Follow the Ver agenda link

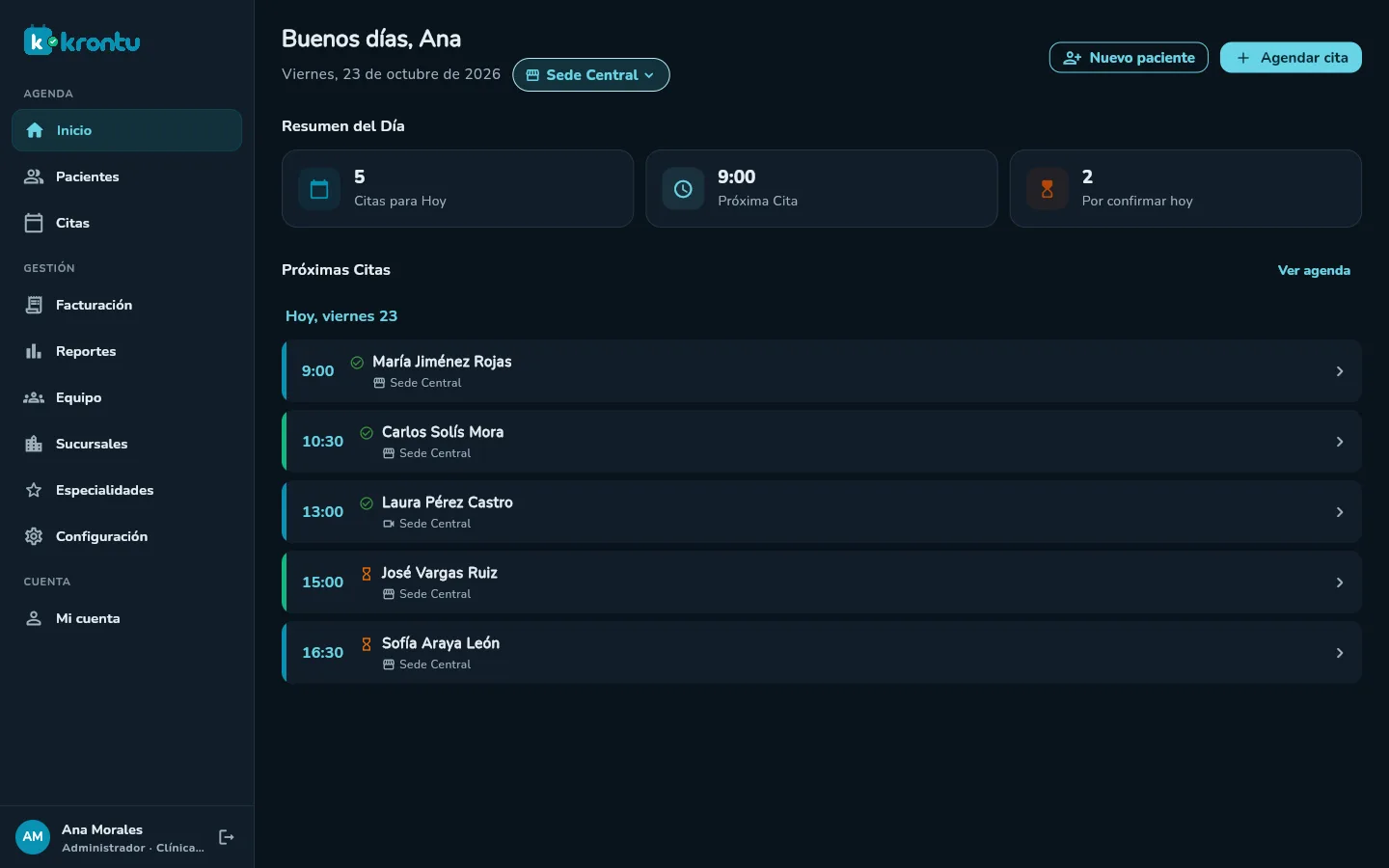(1314, 271)
